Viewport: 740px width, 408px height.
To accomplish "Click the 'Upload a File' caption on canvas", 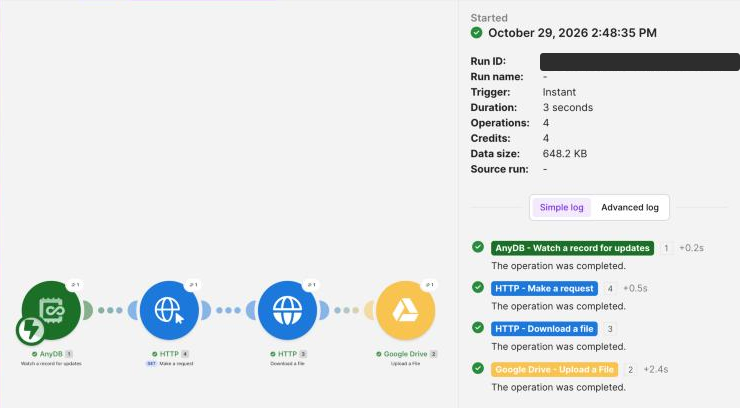I will tap(405, 364).
